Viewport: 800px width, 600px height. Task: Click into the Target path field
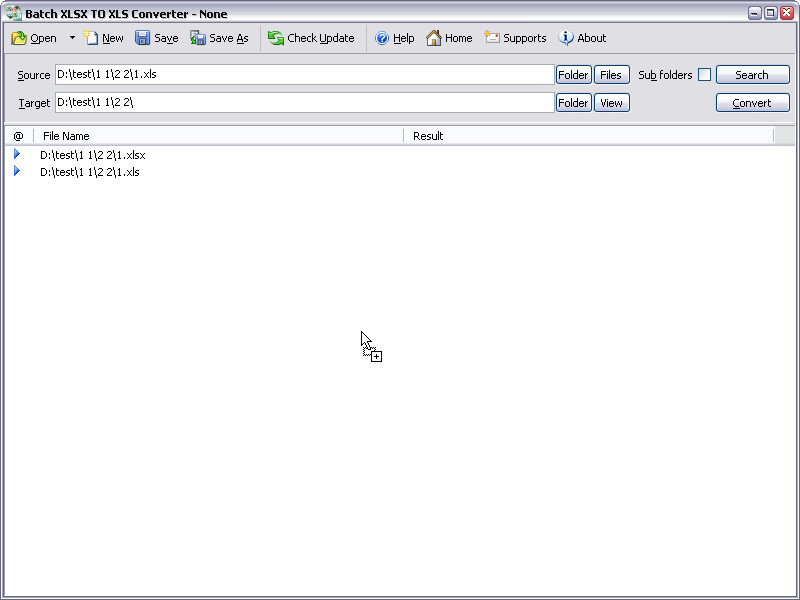click(x=305, y=103)
